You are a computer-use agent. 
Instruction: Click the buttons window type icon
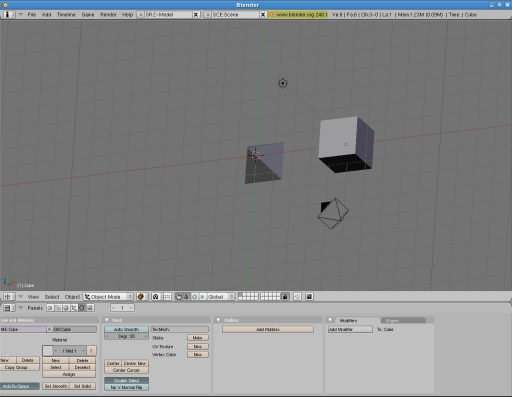pyautogui.click(x=8, y=308)
